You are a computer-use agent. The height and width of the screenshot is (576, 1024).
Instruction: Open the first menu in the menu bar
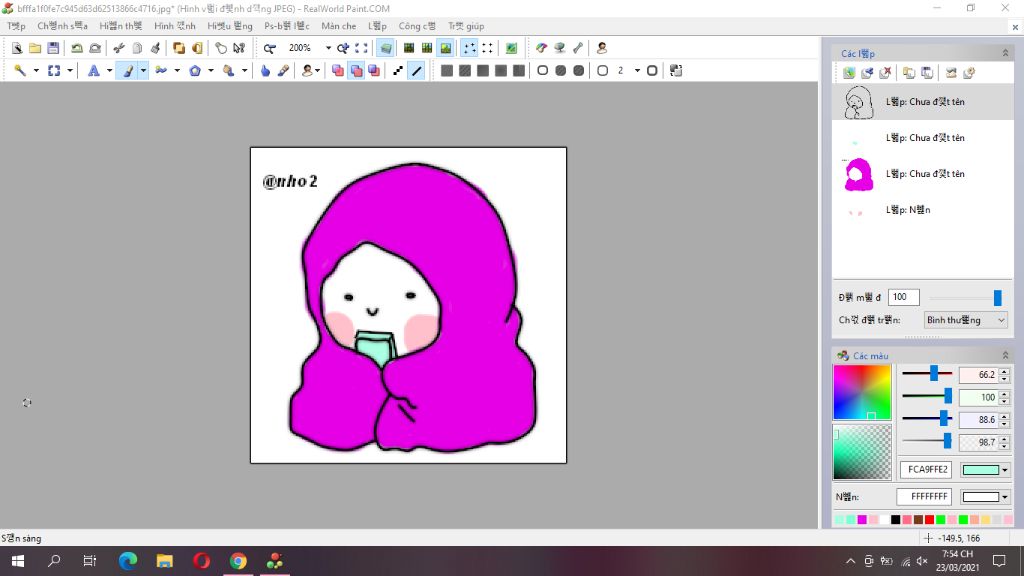(16, 26)
